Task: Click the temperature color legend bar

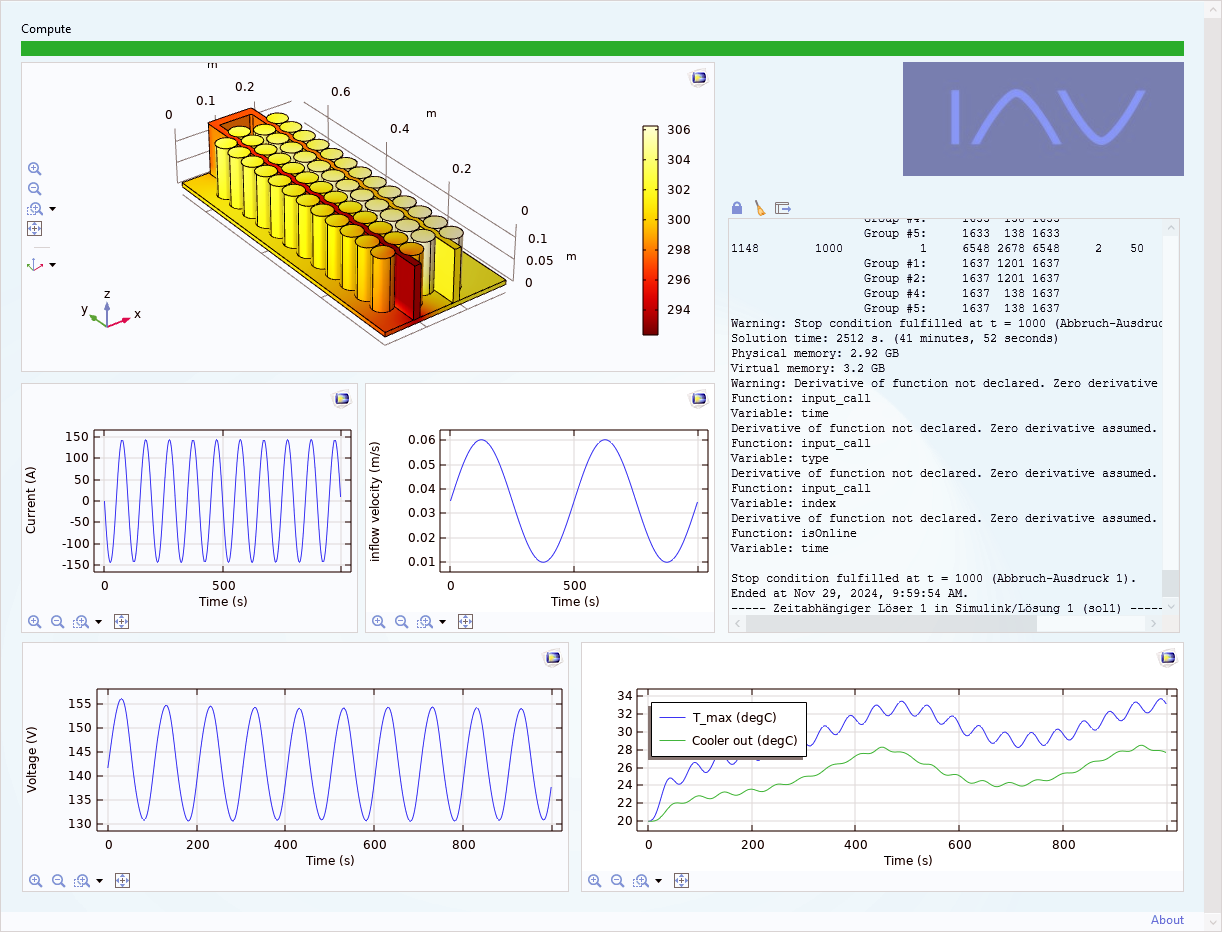Action: (650, 230)
